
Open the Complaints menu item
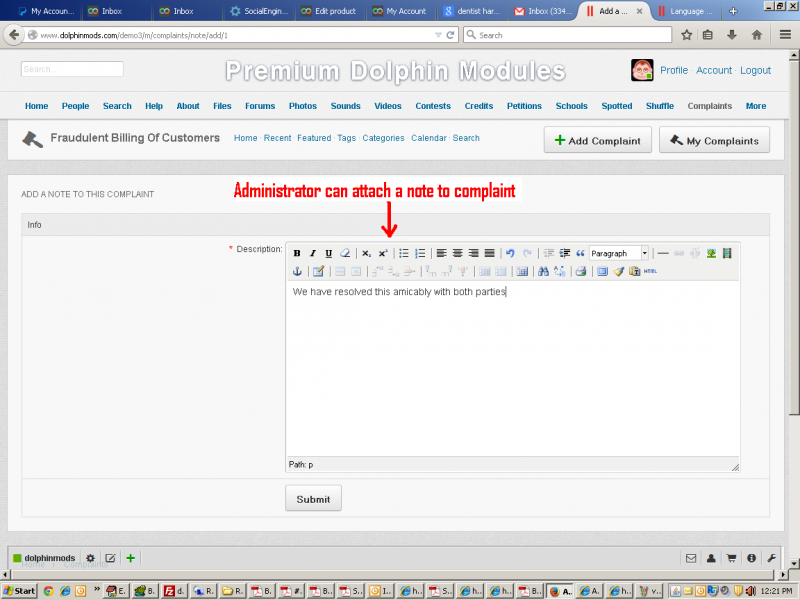(x=709, y=106)
